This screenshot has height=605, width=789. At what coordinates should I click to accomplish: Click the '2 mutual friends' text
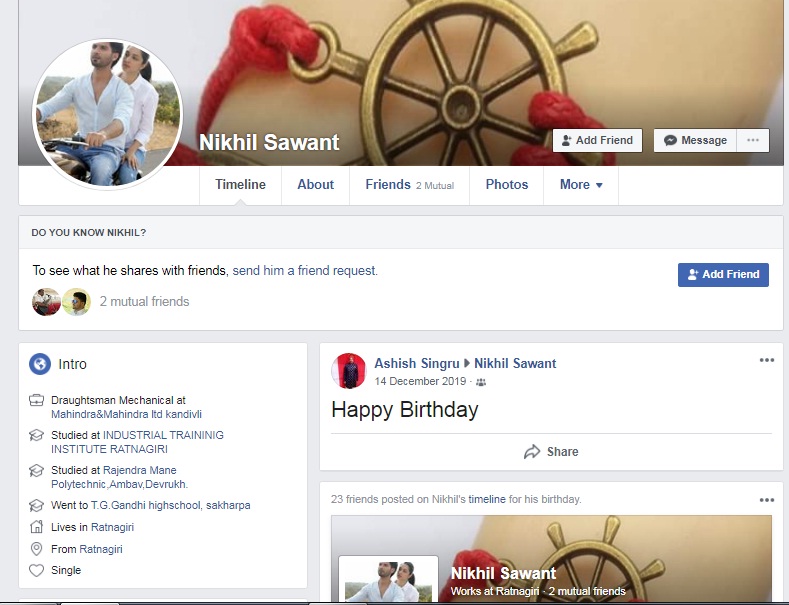pos(144,301)
